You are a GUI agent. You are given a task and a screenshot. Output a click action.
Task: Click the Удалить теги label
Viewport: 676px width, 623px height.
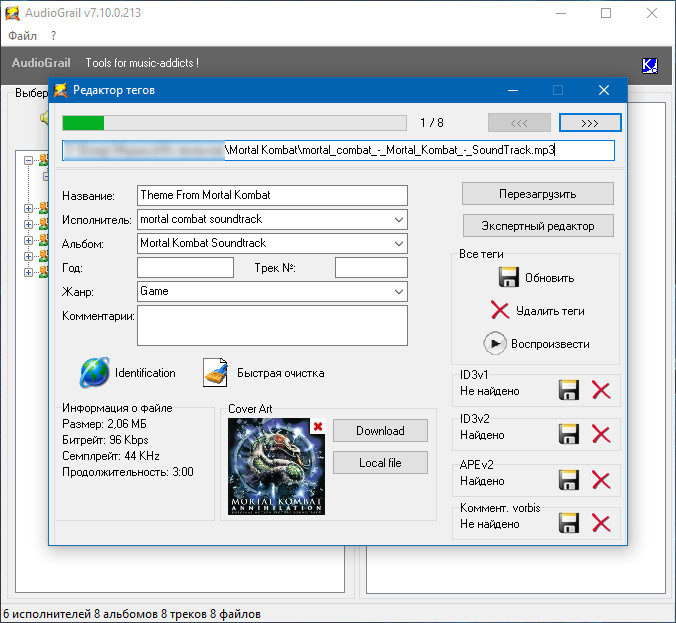[550, 311]
